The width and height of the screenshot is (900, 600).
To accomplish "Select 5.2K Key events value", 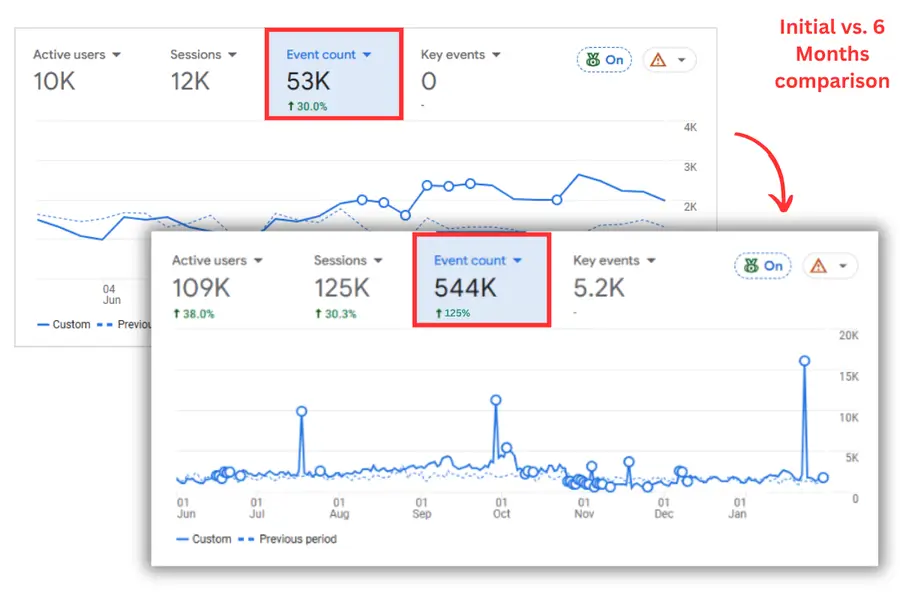I will (599, 288).
